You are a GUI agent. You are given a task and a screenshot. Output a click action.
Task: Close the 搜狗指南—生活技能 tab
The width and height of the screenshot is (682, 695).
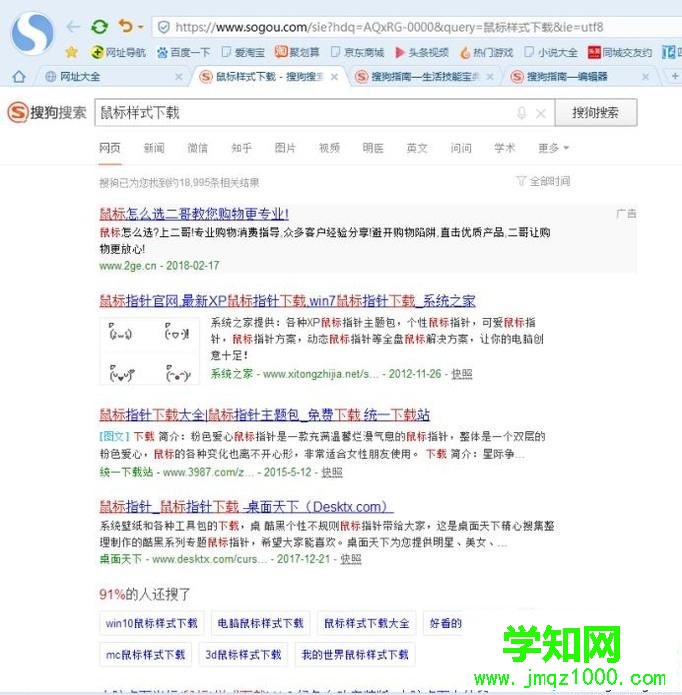pyautogui.click(x=490, y=77)
